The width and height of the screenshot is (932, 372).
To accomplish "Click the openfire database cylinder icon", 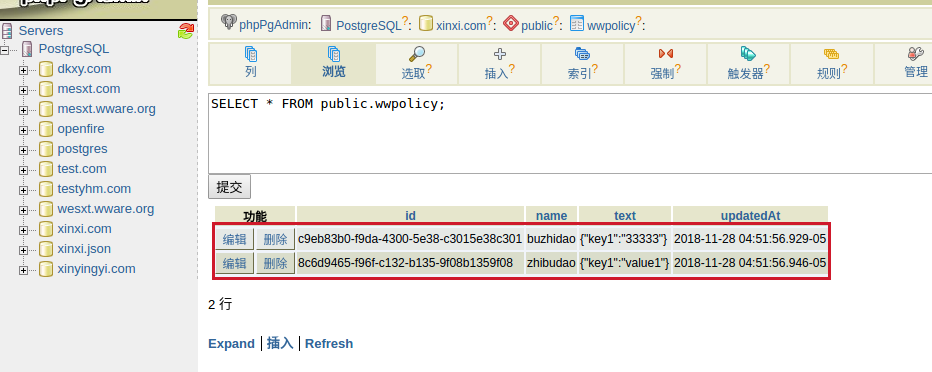I will tap(46, 130).
